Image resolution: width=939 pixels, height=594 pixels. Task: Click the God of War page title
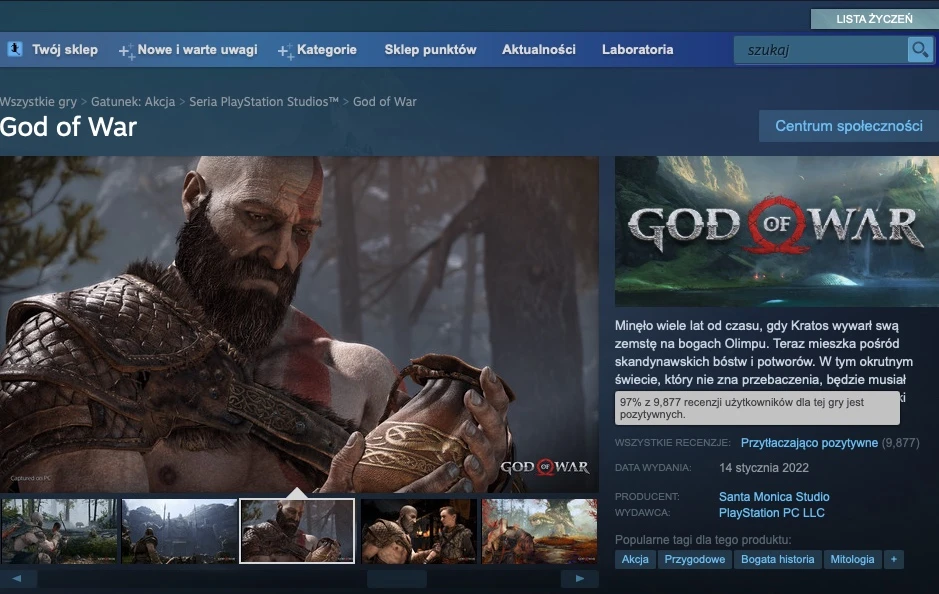pyautogui.click(x=68, y=127)
